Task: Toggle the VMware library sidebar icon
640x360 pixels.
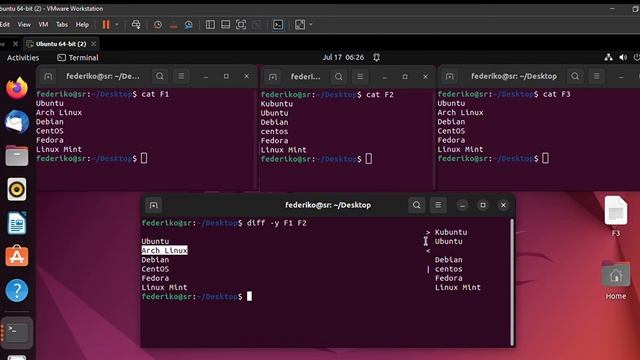Action: 210,25
